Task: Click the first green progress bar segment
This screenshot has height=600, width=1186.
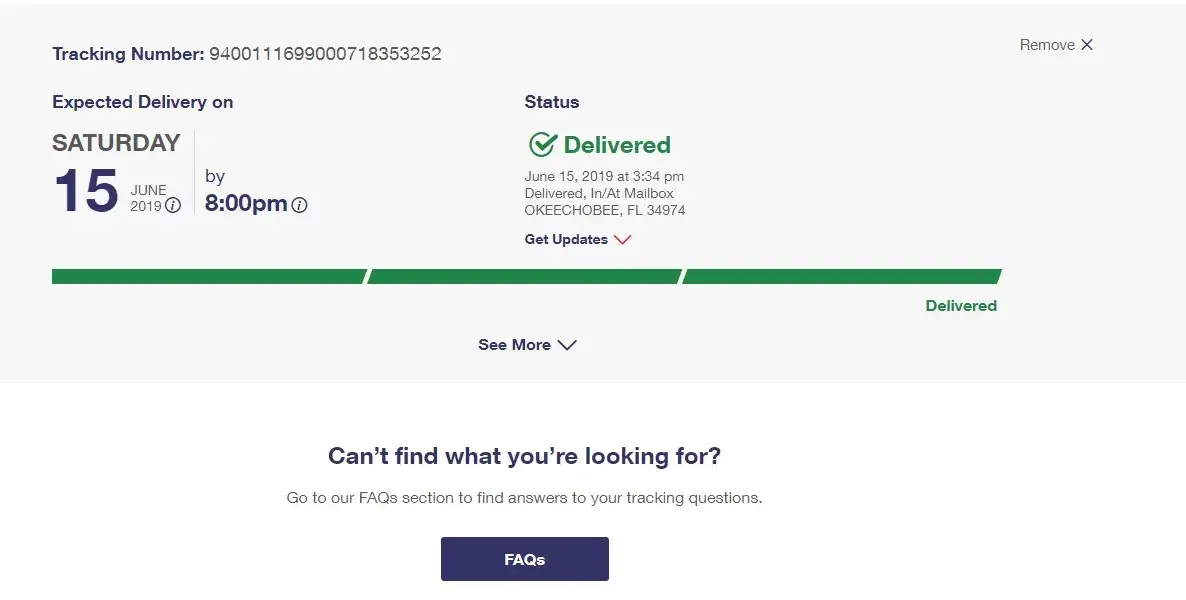Action: [208, 277]
